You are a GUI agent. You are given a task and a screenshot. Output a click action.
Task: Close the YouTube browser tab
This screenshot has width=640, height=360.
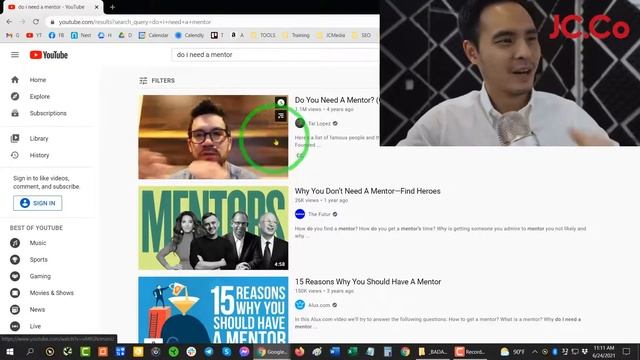[97, 7]
